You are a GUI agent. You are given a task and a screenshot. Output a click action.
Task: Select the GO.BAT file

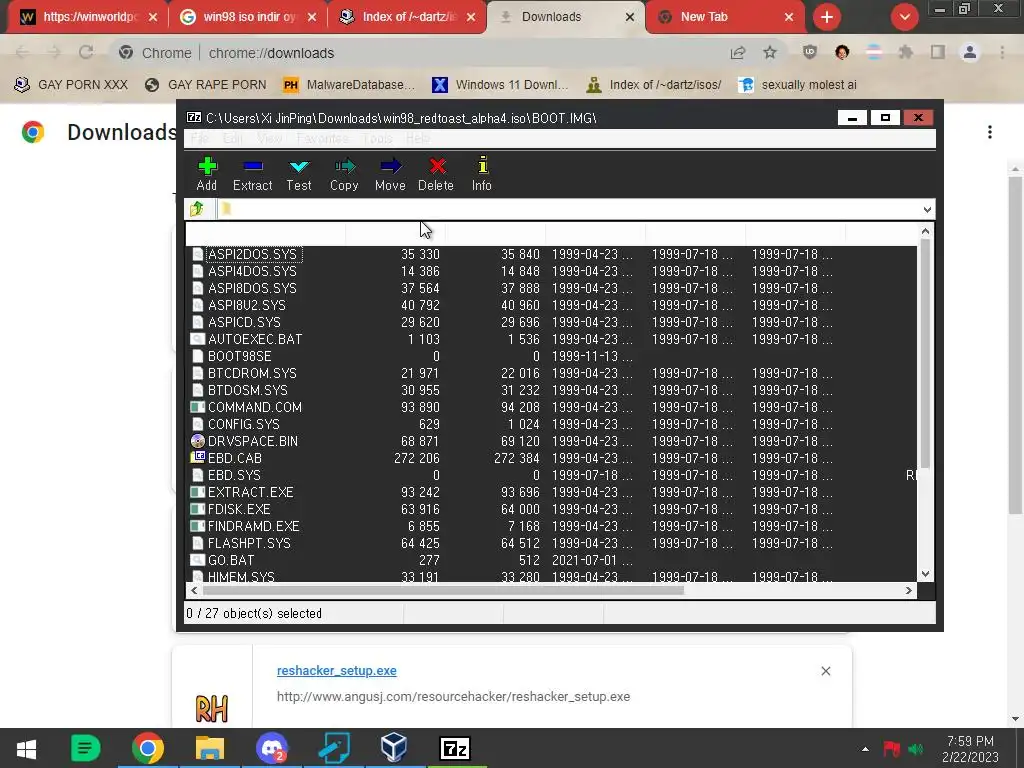tap(231, 560)
